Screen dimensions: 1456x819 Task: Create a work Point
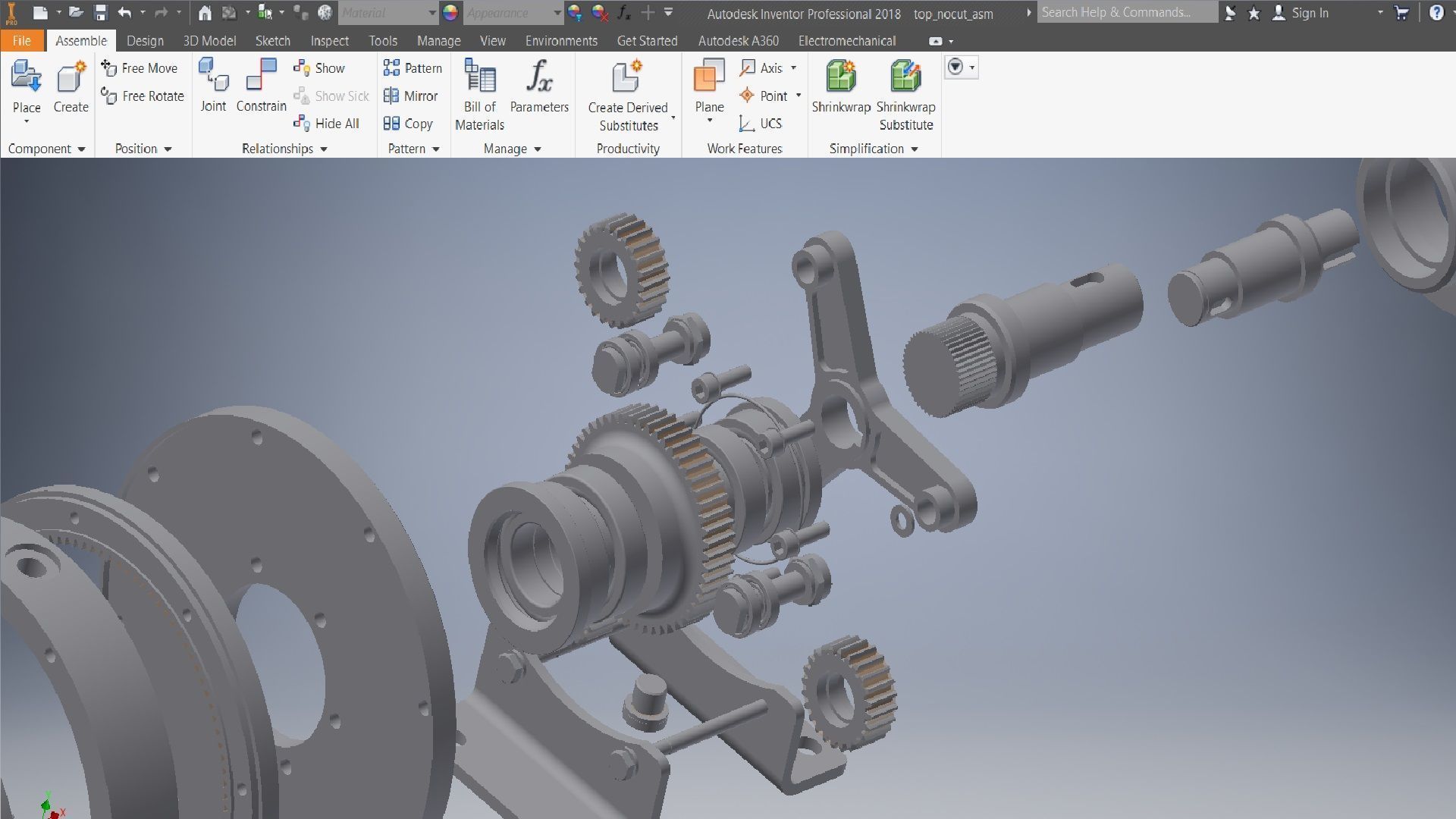764,96
